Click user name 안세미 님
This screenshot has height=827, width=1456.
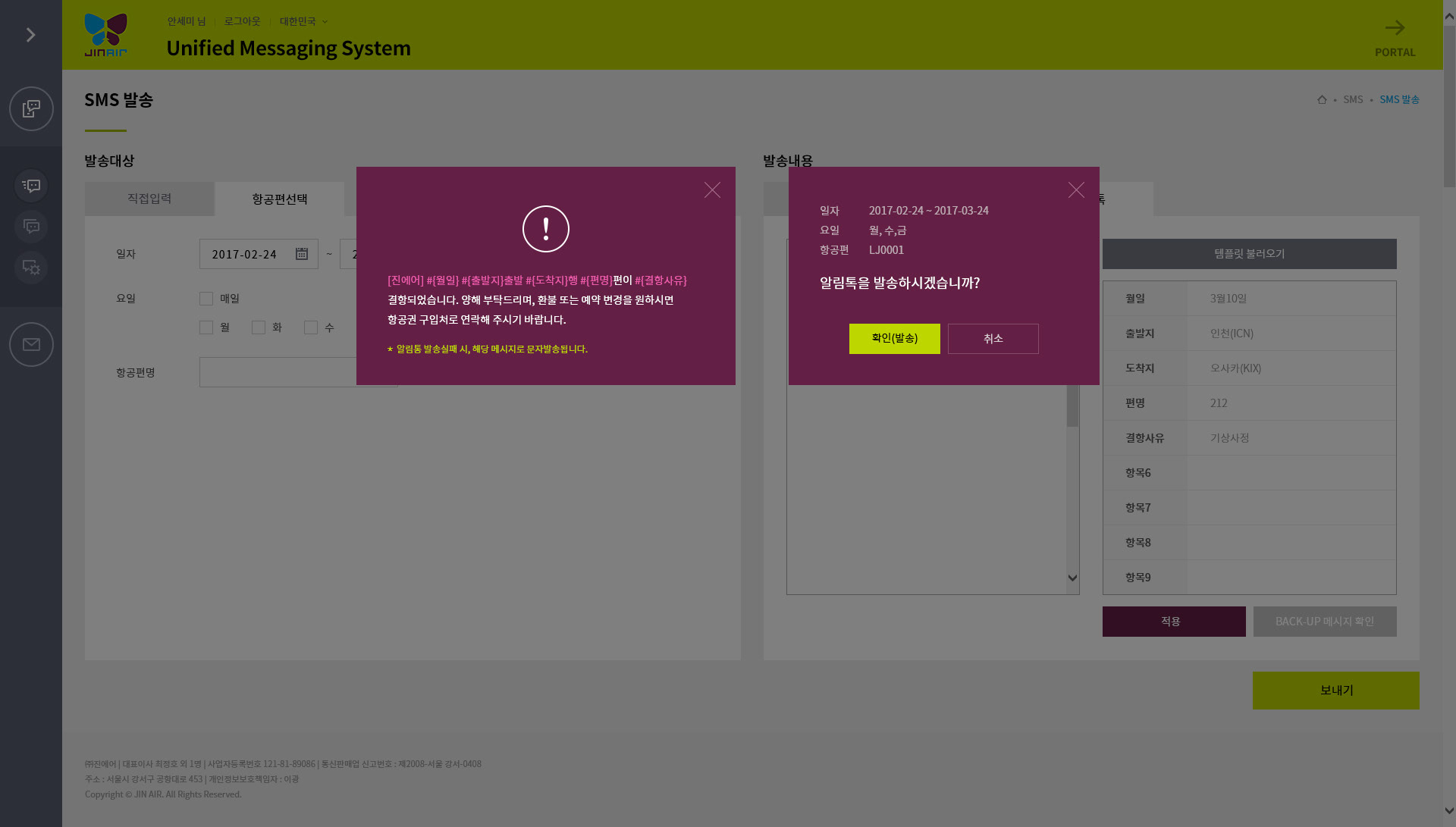click(187, 21)
